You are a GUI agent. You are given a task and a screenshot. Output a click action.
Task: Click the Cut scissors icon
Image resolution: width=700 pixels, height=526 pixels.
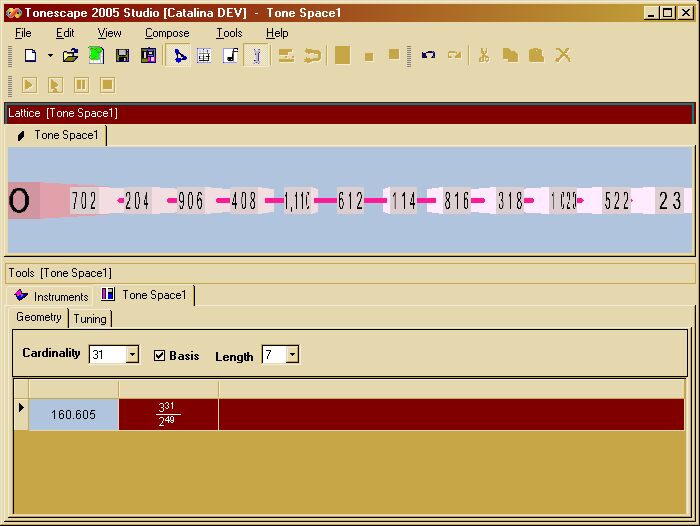click(484, 55)
